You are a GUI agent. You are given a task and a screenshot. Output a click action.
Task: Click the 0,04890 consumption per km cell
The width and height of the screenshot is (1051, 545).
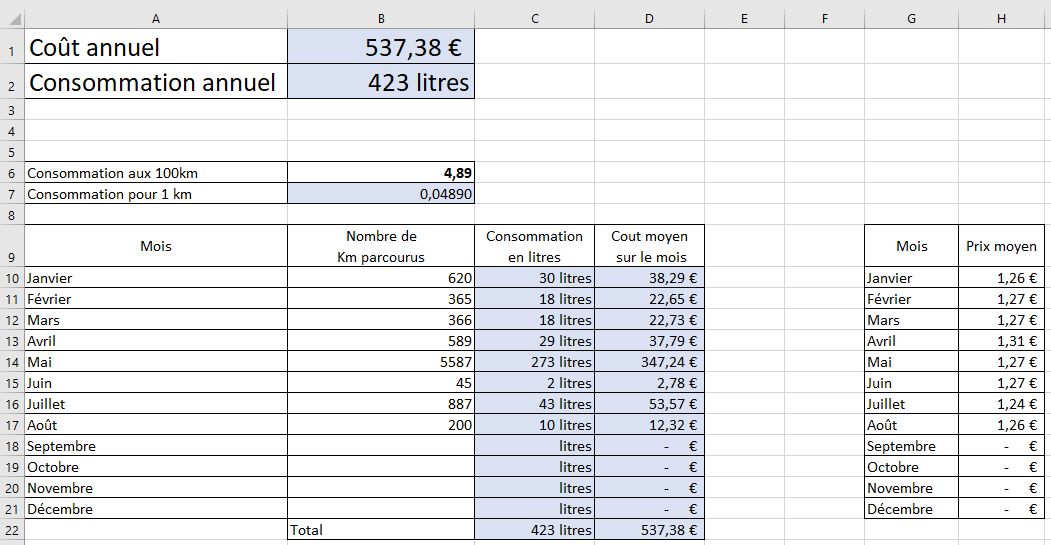click(380, 194)
